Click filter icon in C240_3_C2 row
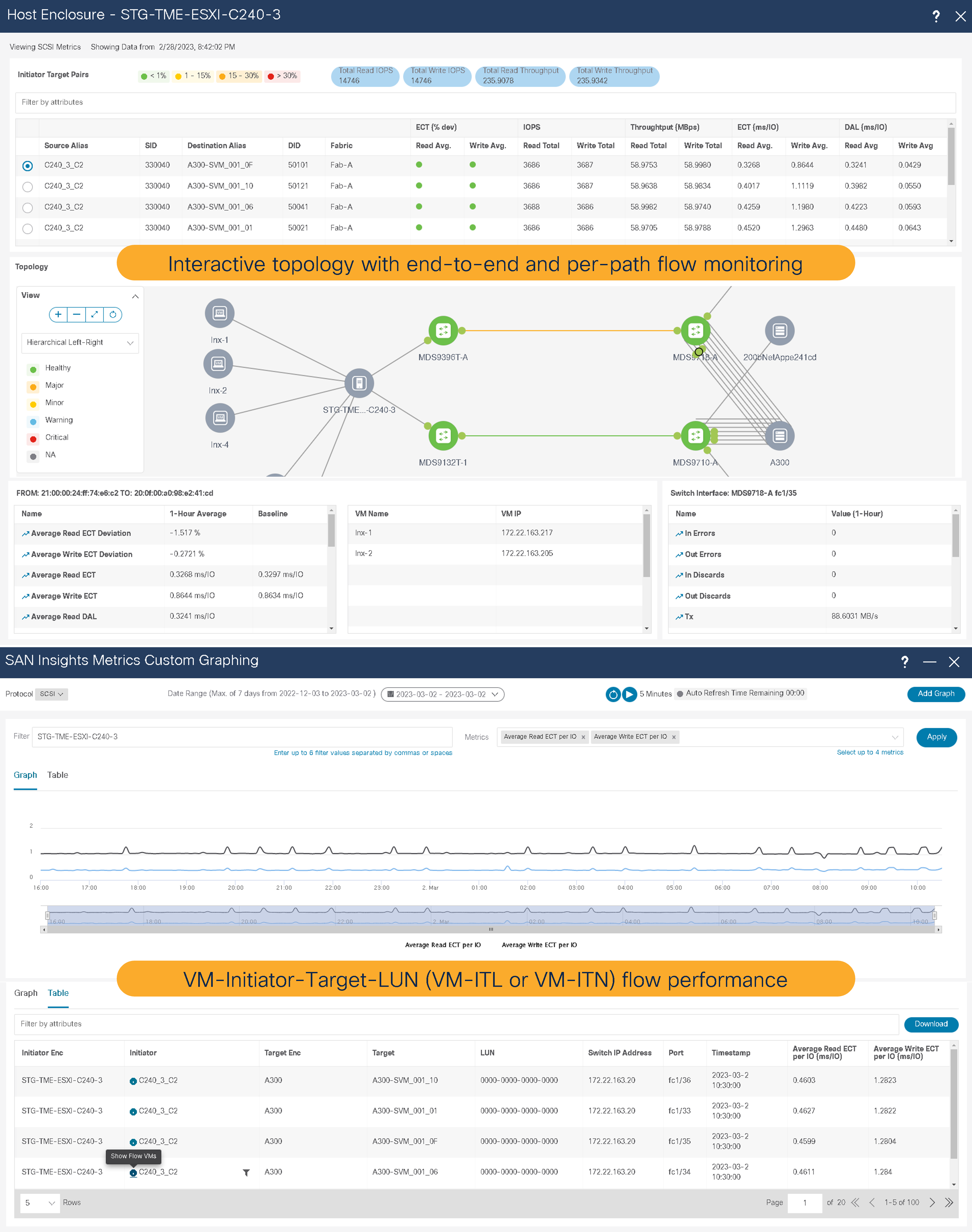The image size is (972, 1232). pyautogui.click(x=246, y=1172)
